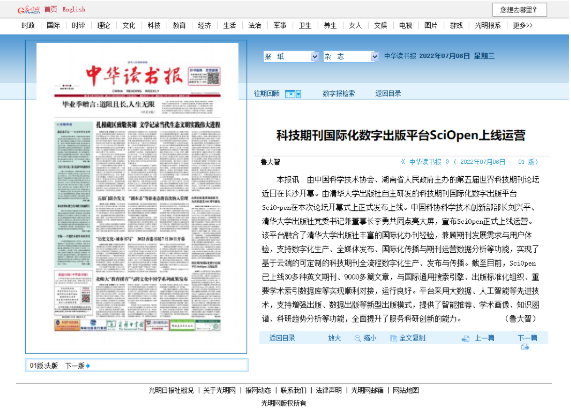
Task: Open the 时评 navigation item
Action: tap(78, 25)
